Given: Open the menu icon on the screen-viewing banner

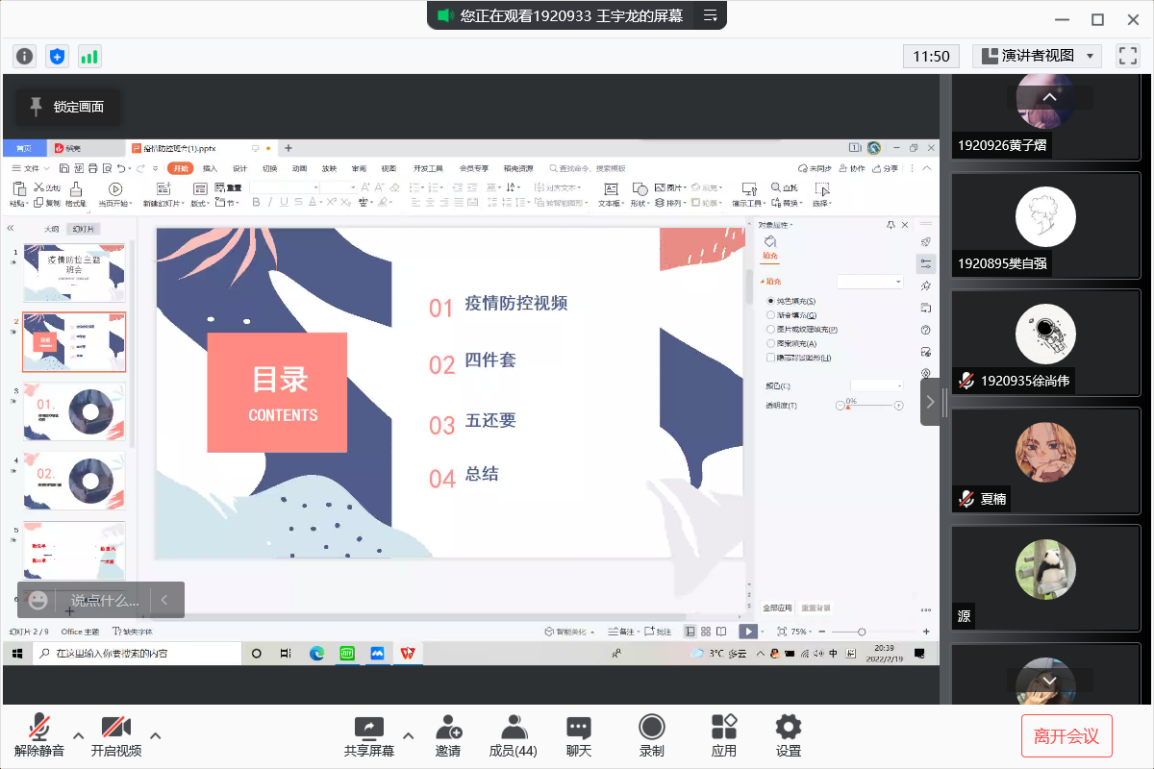Looking at the screenshot, I should [710, 15].
